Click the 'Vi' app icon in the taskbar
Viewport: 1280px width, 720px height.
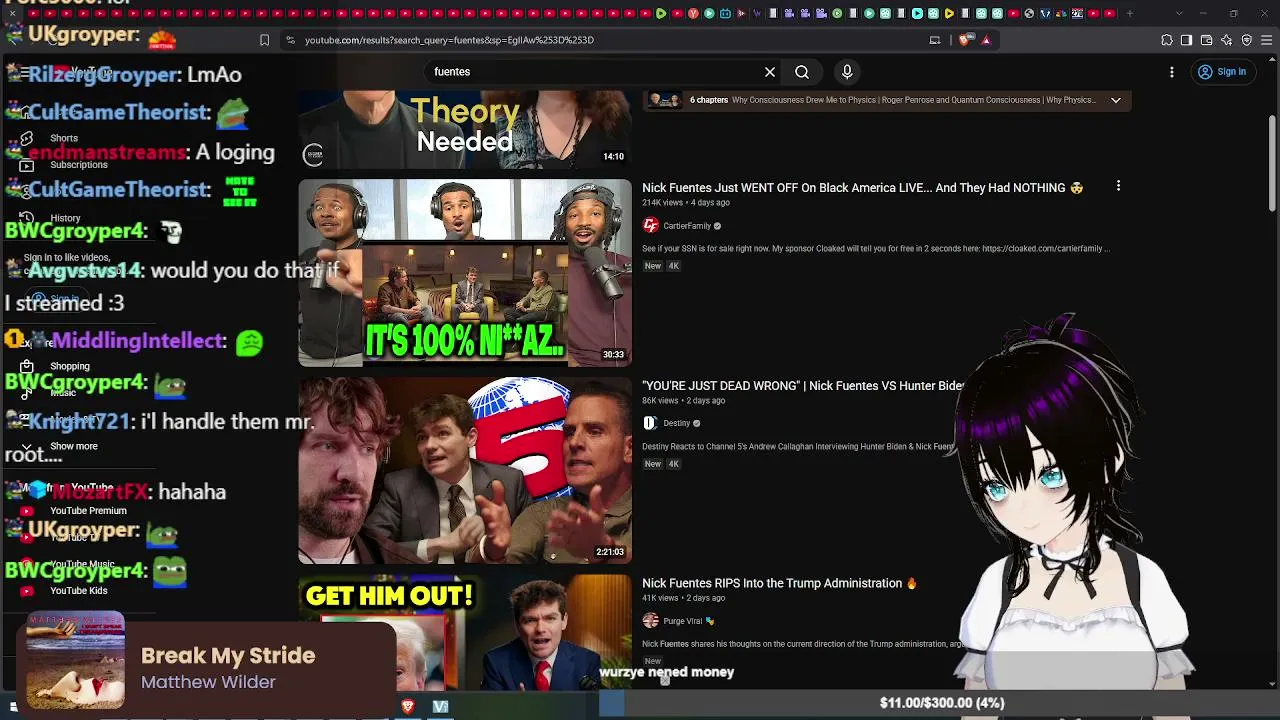coord(440,706)
